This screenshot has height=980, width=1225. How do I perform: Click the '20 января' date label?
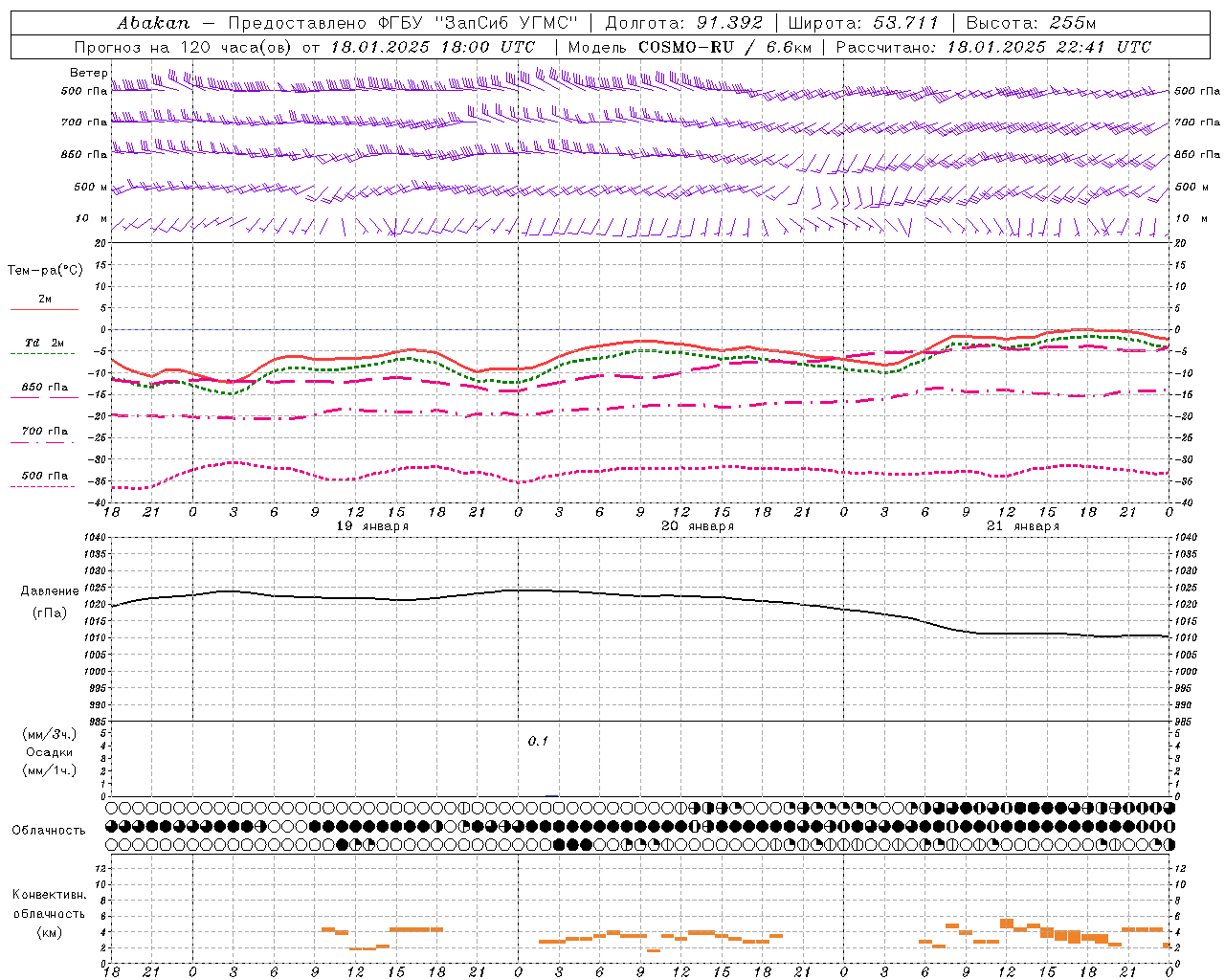[x=698, y=526]
